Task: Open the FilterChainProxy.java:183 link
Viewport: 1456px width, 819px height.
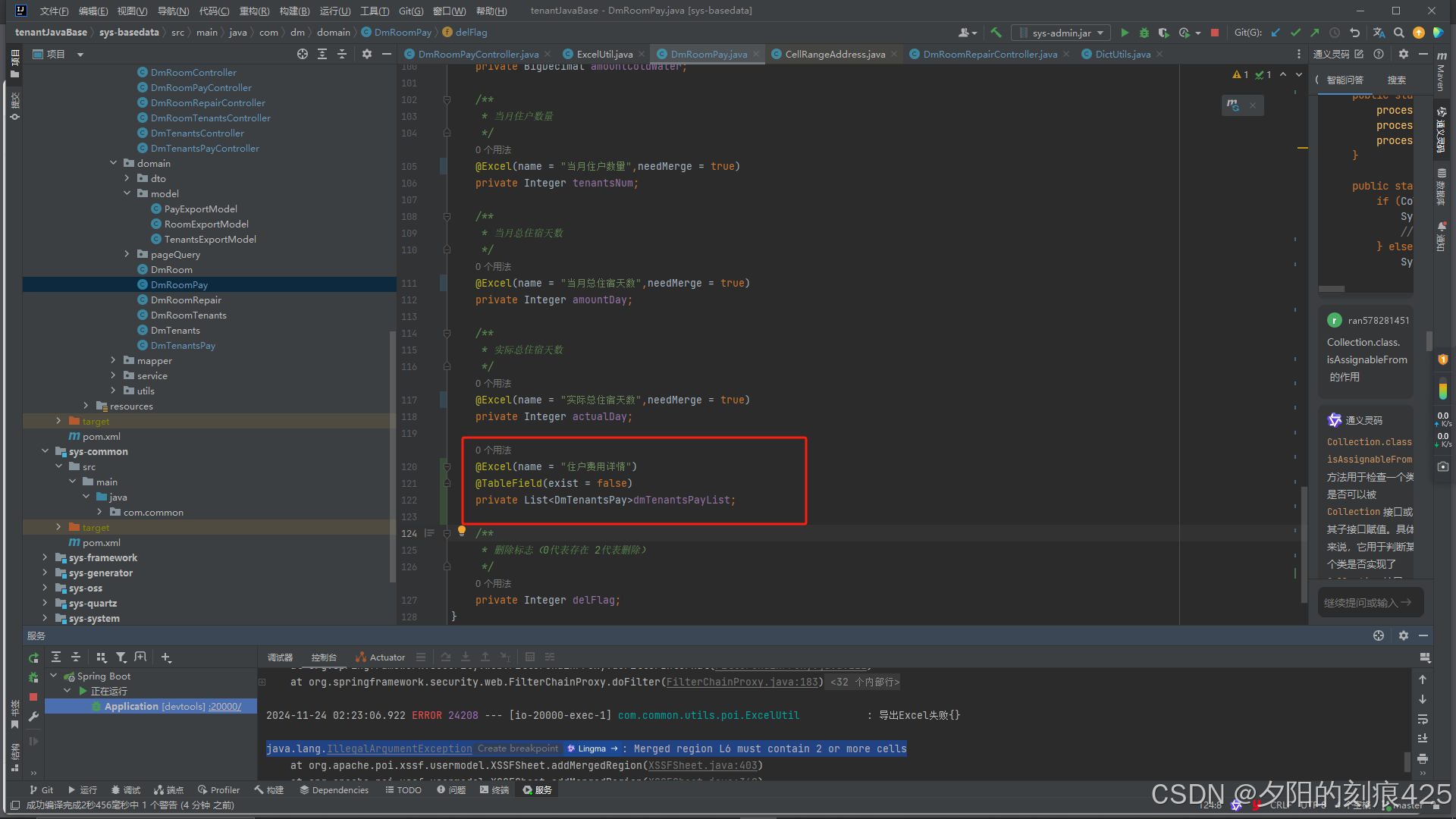Action: [742, 682]
